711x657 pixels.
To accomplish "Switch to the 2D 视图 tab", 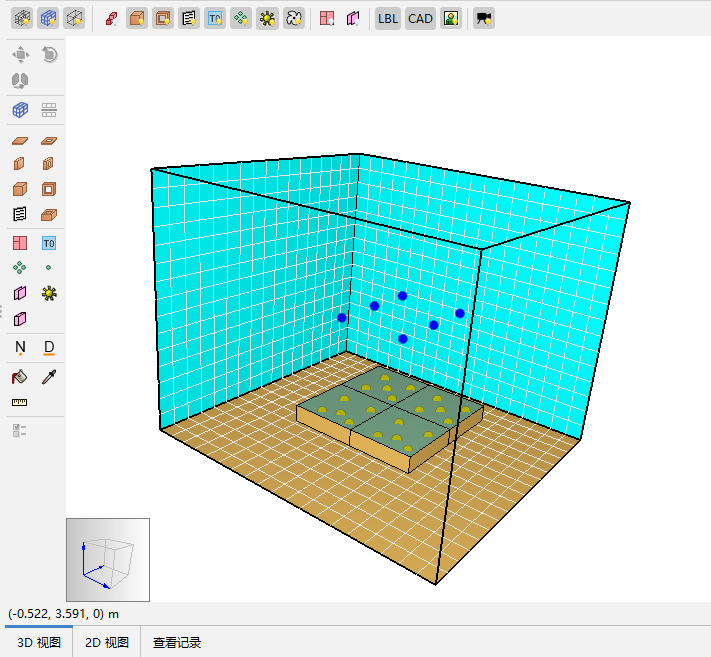I will (x=107, y=642).
